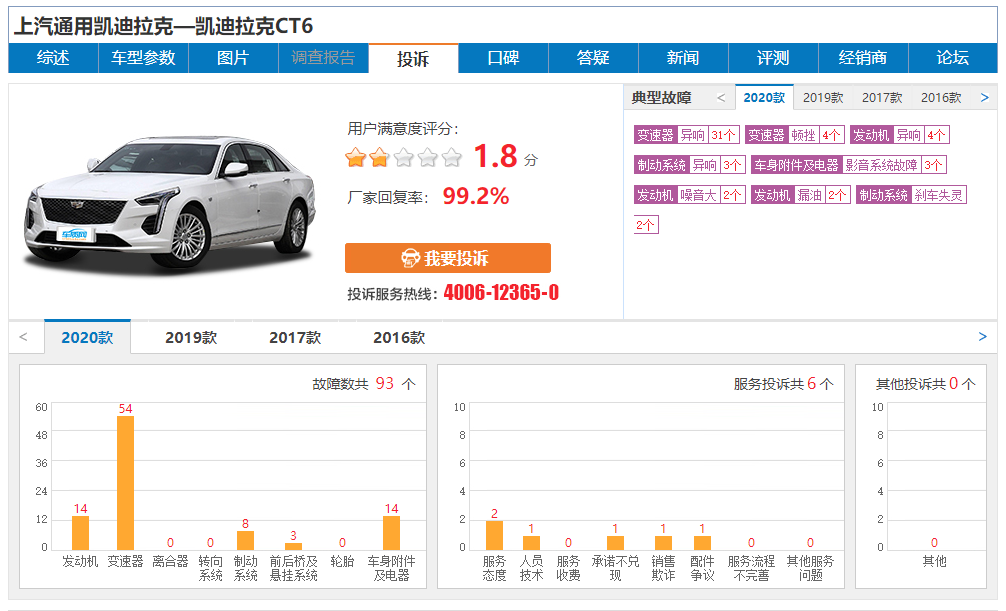The height and width of the screenshot is (611, 1006).
Task: Click the 故障数共 93 个 total text
Action: tap(364, 384)
